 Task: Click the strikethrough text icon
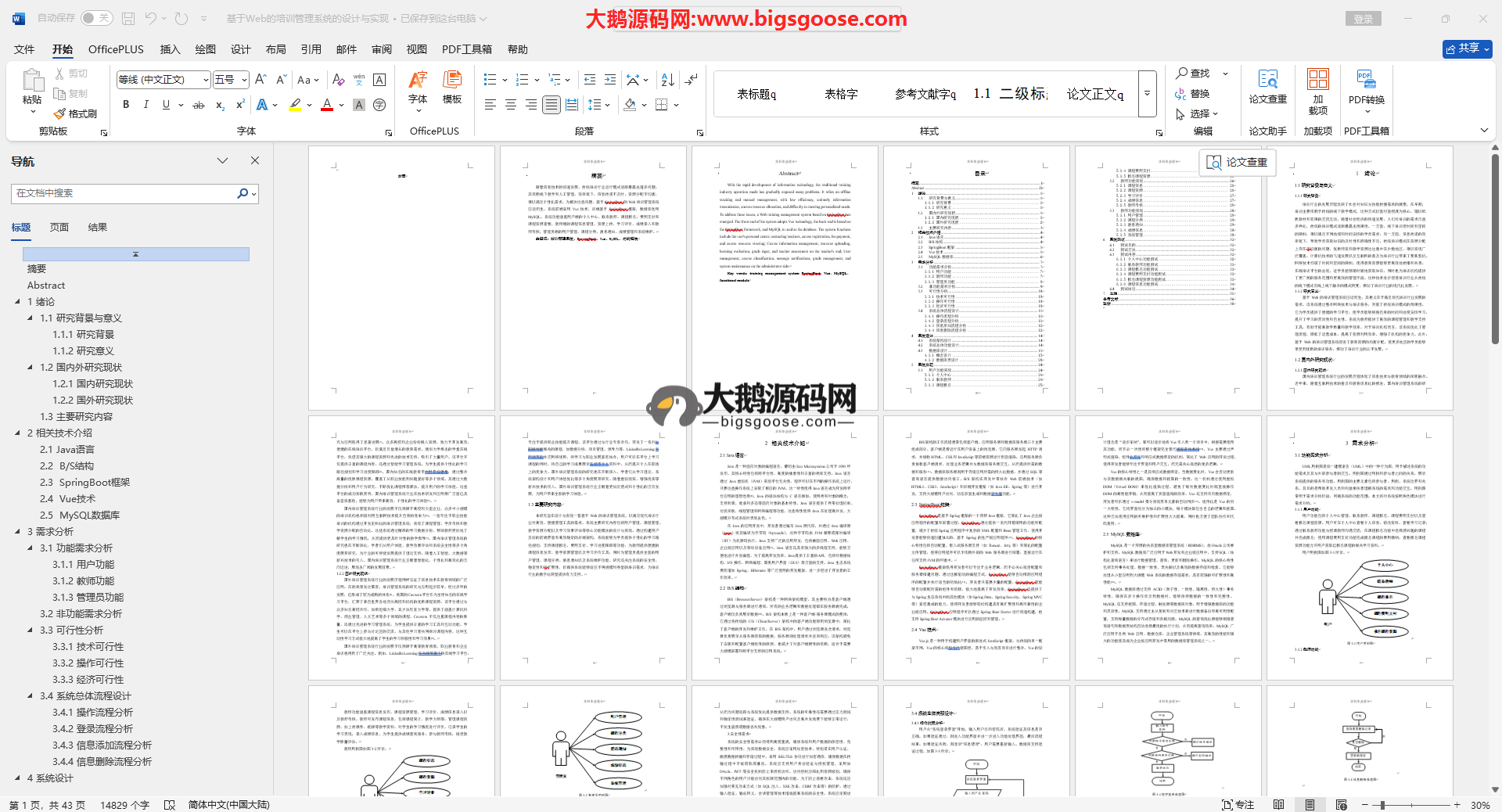199,105
